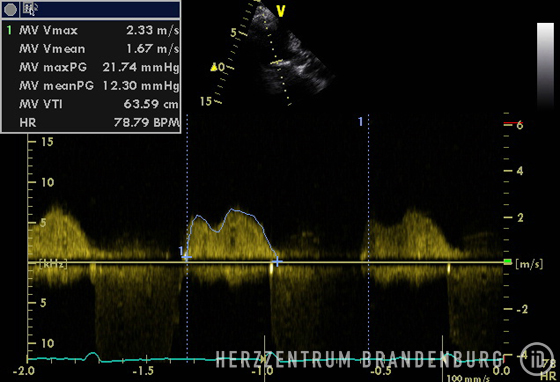Click the red Nyquist limit marker near 6
Viewport: 560px width, 382px height.
pos(513,124)
